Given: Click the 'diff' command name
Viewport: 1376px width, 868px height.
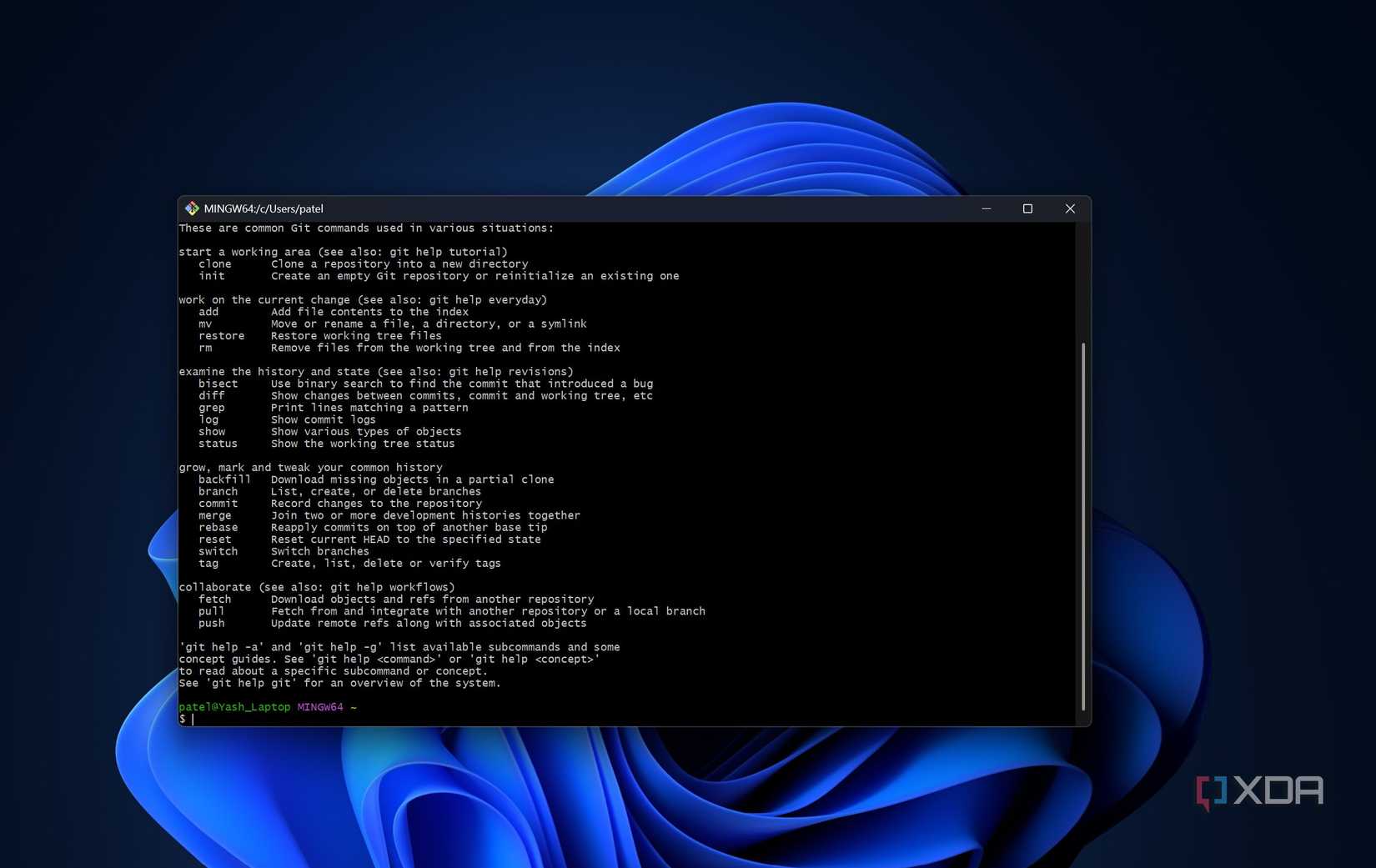Looking at the screenshot, I should click(x=212, y=396).
